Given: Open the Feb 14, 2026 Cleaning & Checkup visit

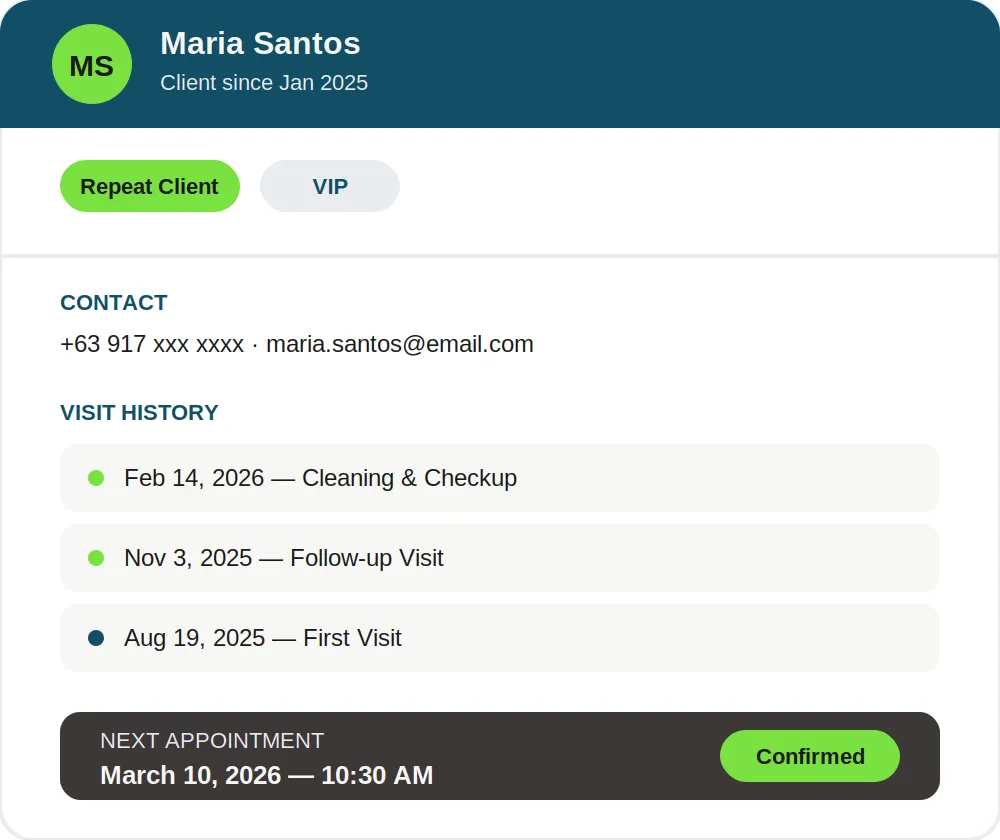Looking at the screenshot, I should pos(499,478).
